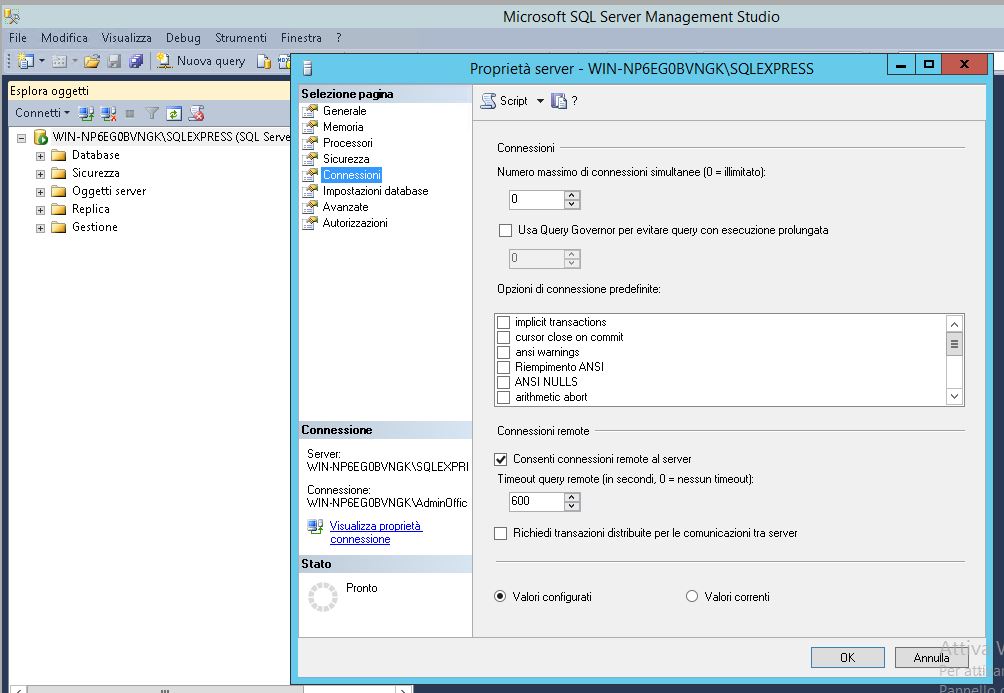Check the ANSI NULLS option
The width and height of the screenshot is (1004, 693).
point(504,382)
